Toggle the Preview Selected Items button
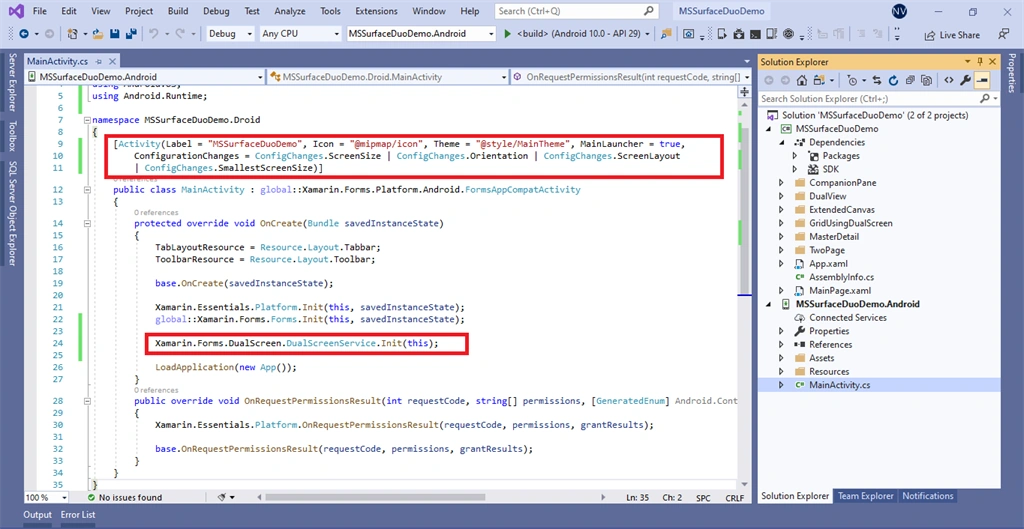The width and height of the screenshot is (1024, 529). (982, 80)
